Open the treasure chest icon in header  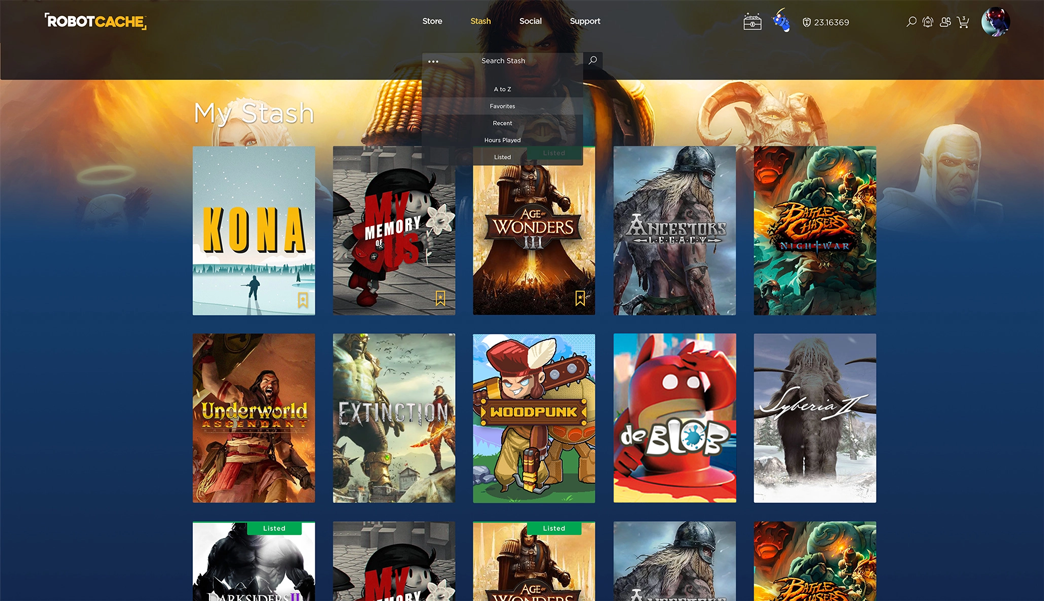pos(752,22)
